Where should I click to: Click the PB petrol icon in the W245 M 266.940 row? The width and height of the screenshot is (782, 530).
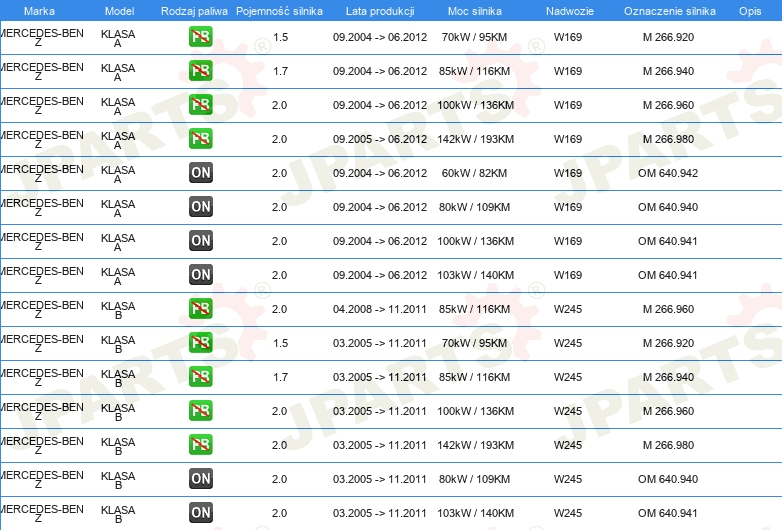tap(200, 376)
